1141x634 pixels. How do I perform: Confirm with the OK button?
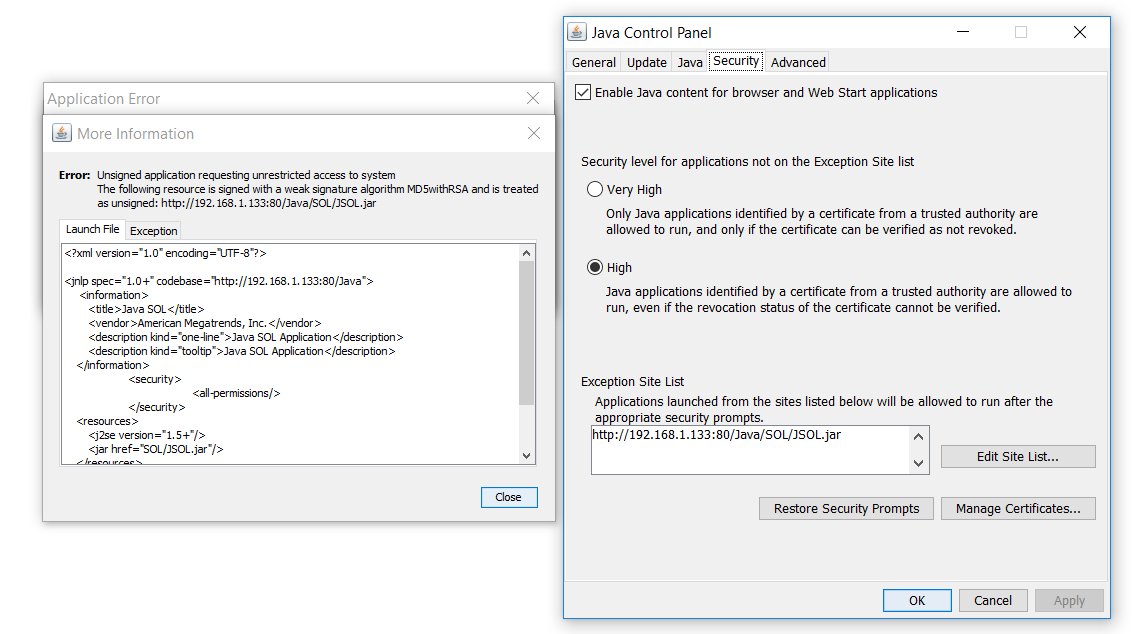(917, 601)
